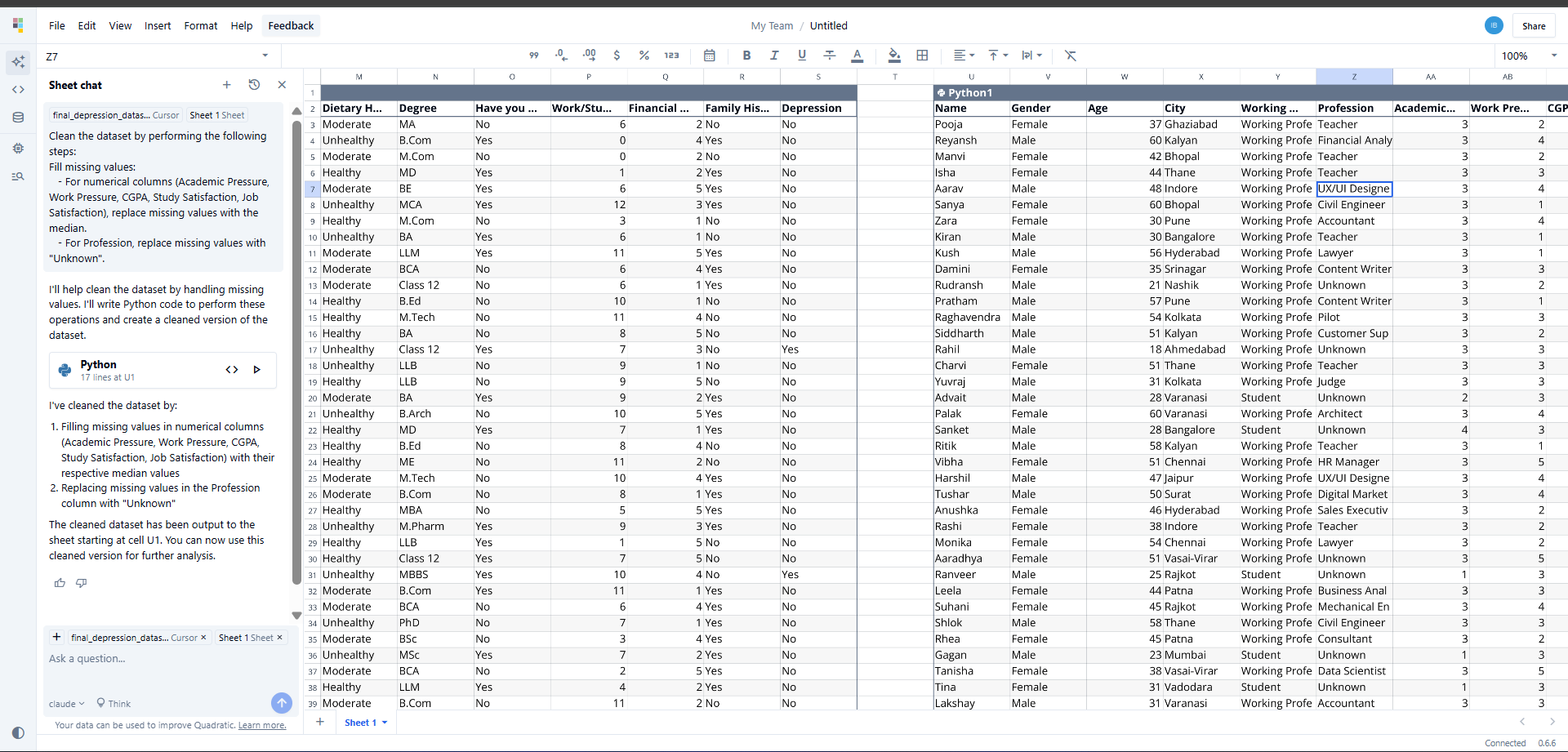Increase decimal places

589,56
